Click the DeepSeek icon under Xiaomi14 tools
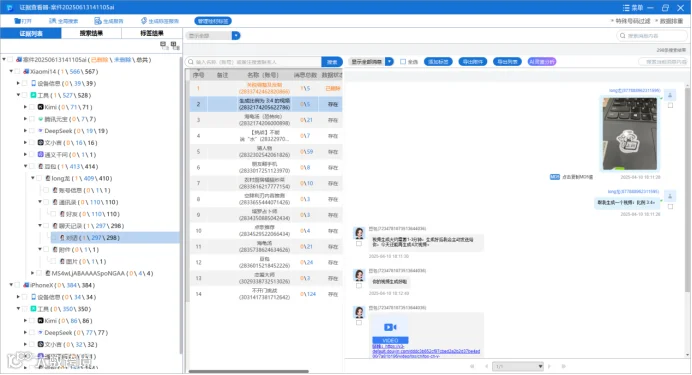Viewport: 692px width, 375px height. point(40,131)
